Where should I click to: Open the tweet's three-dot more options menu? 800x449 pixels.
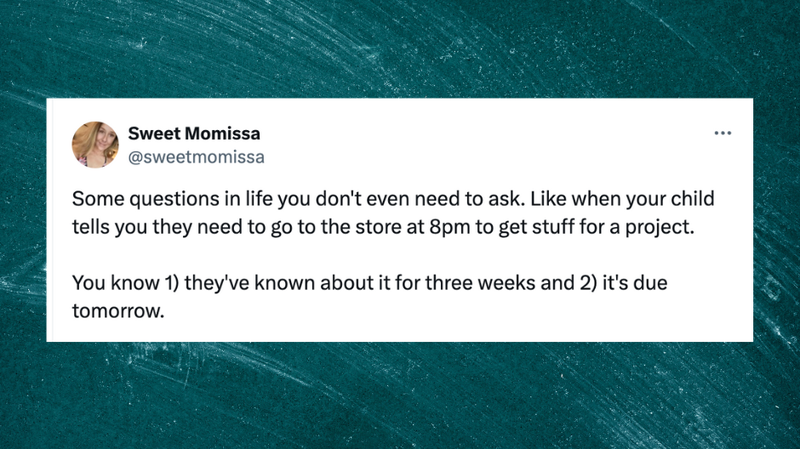[x=722, y=133]
